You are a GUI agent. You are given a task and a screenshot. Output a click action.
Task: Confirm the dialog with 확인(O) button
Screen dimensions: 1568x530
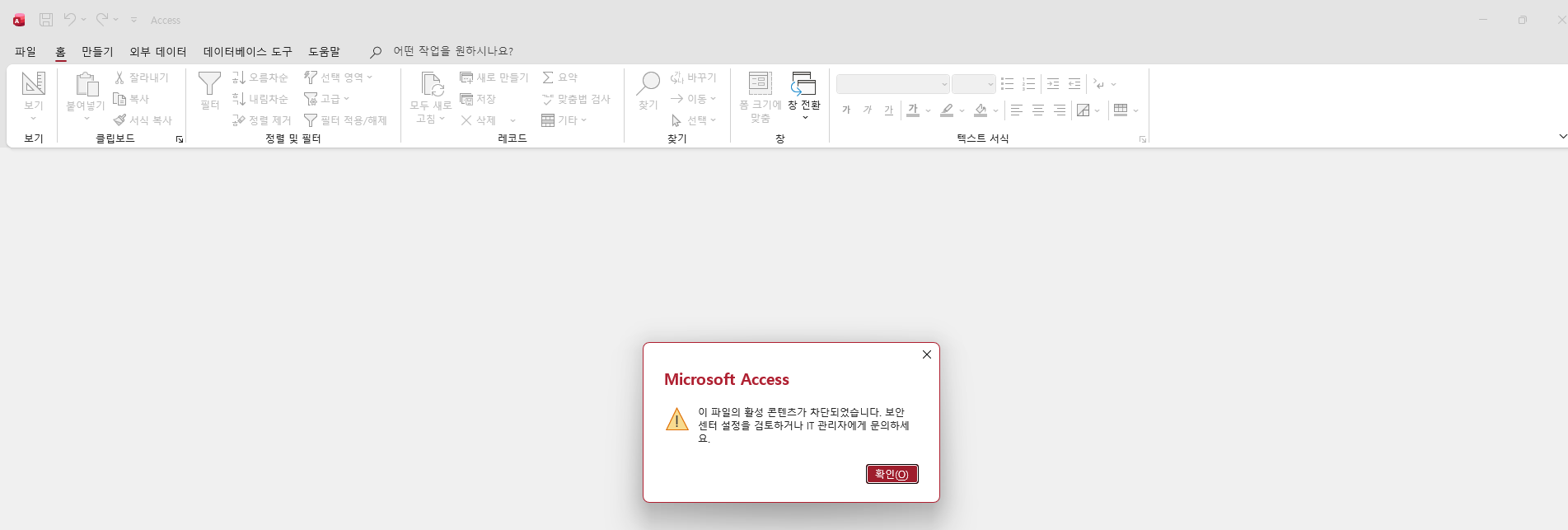click(892, 474)
